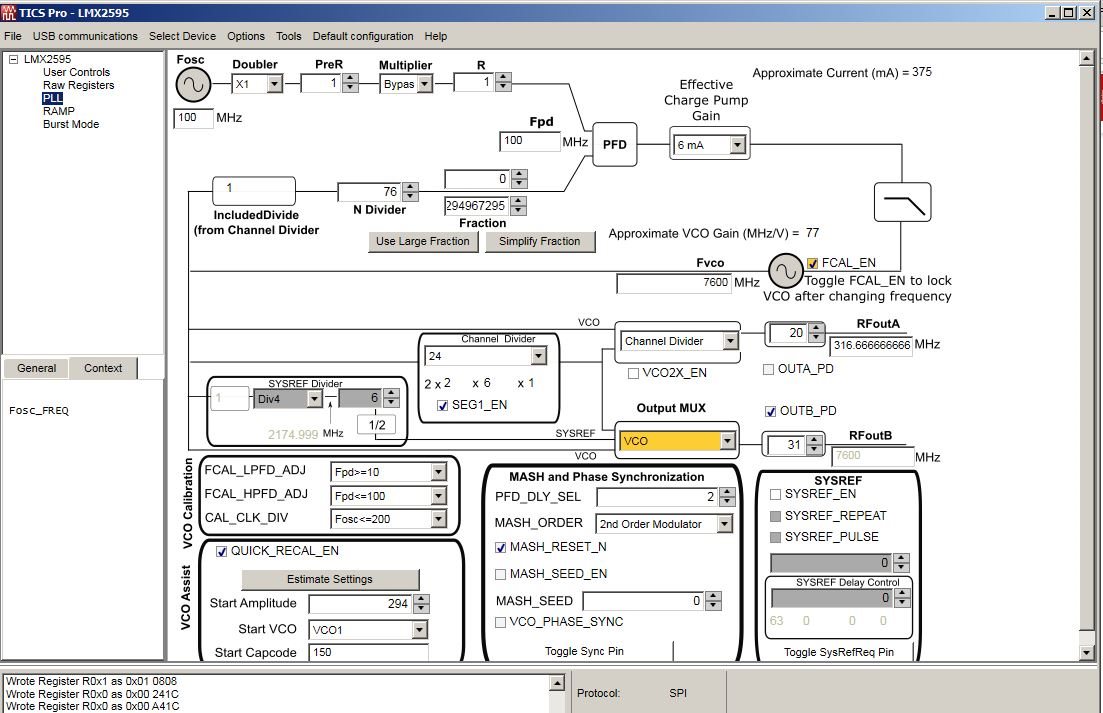Open CAL_CLK_DIV dropdown

[438, 519]
